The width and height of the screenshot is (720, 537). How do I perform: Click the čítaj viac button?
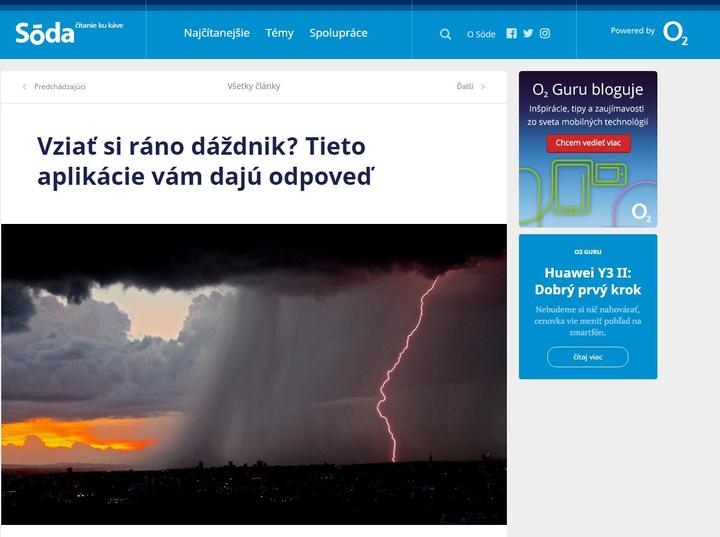[587, 357]
